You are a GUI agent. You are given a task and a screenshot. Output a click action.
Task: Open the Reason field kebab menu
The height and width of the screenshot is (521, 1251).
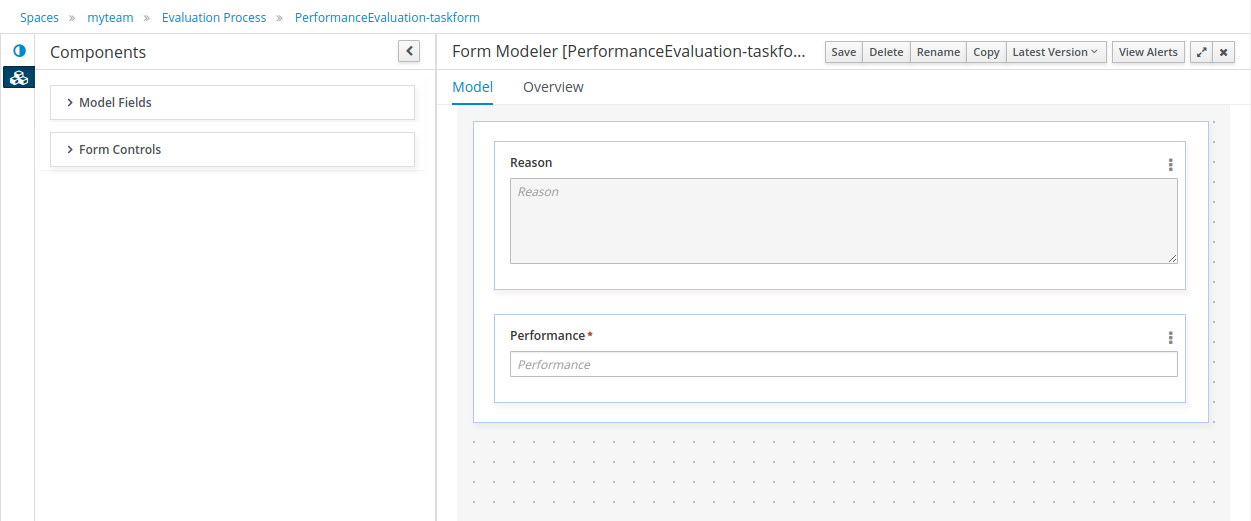pyautogui.click(x=1170, y=165)
